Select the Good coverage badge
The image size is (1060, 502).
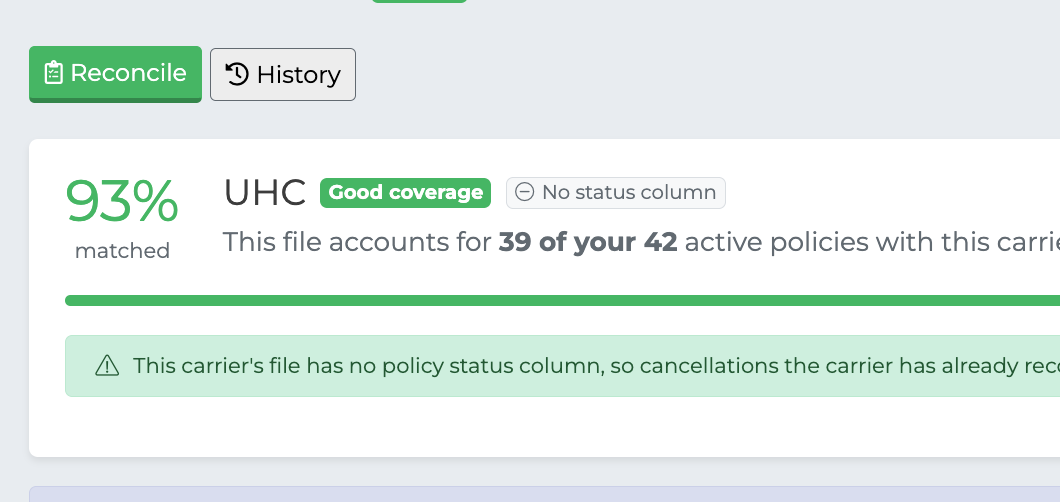(405, 193)
